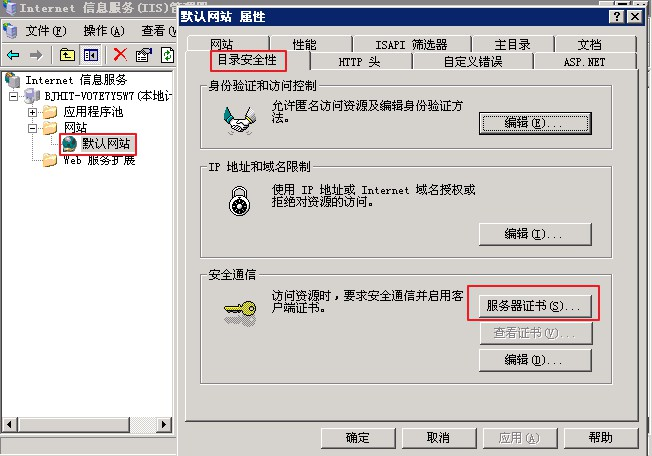Toggle the show/hide console tree icon
Screen dimensions: 652x456
pos(91,55)
